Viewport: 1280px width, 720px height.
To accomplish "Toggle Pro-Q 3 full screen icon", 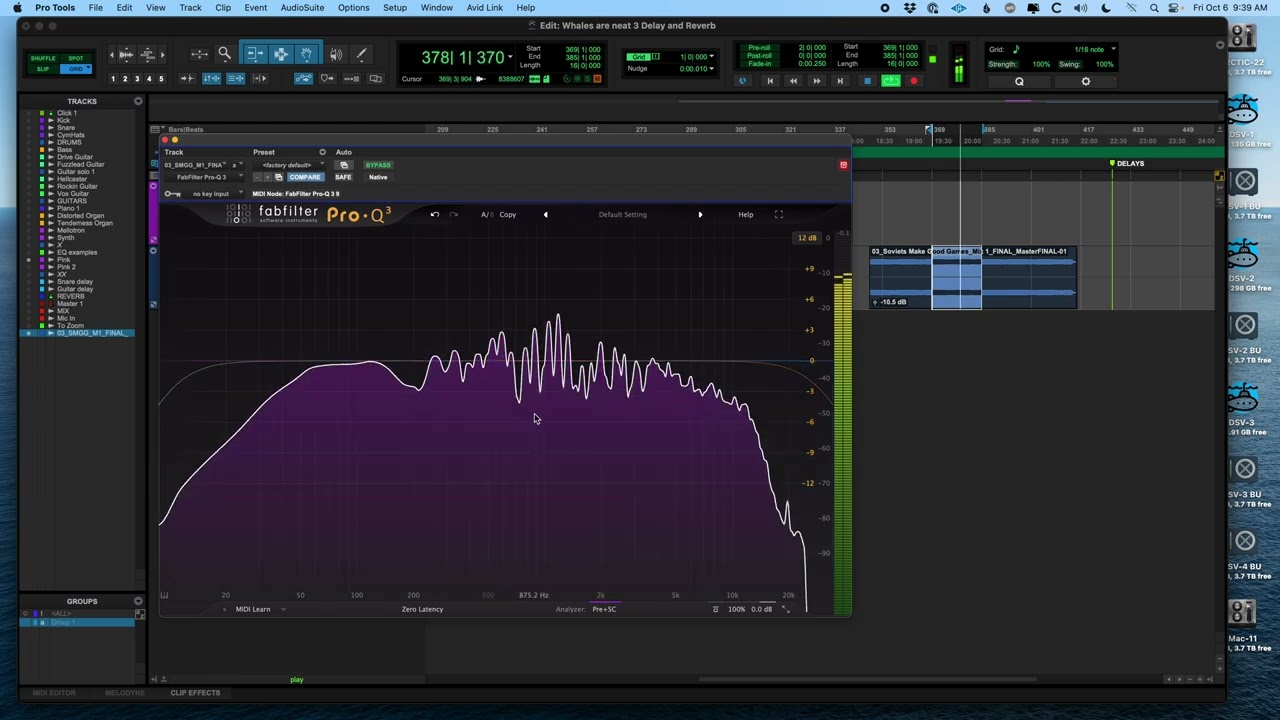I will [x=779, y=214].
